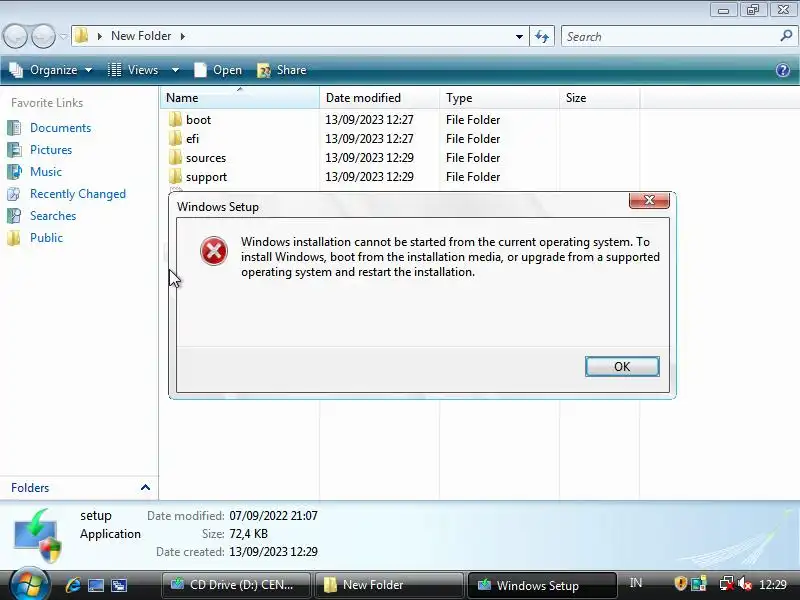Expand arrow after New Folder in address bar
Viewport: 800px width, 600px height.
click(x=182, y=36)
